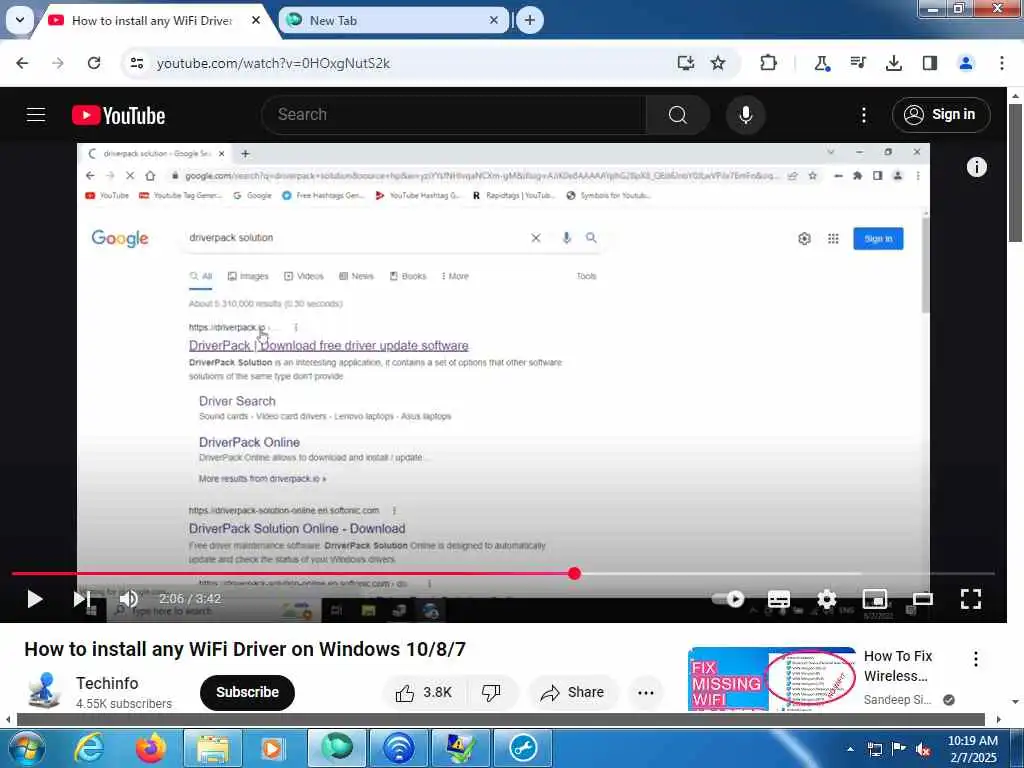Click the page vertical scrollbar thumb
The image size is (1024, 768).
1015,172
